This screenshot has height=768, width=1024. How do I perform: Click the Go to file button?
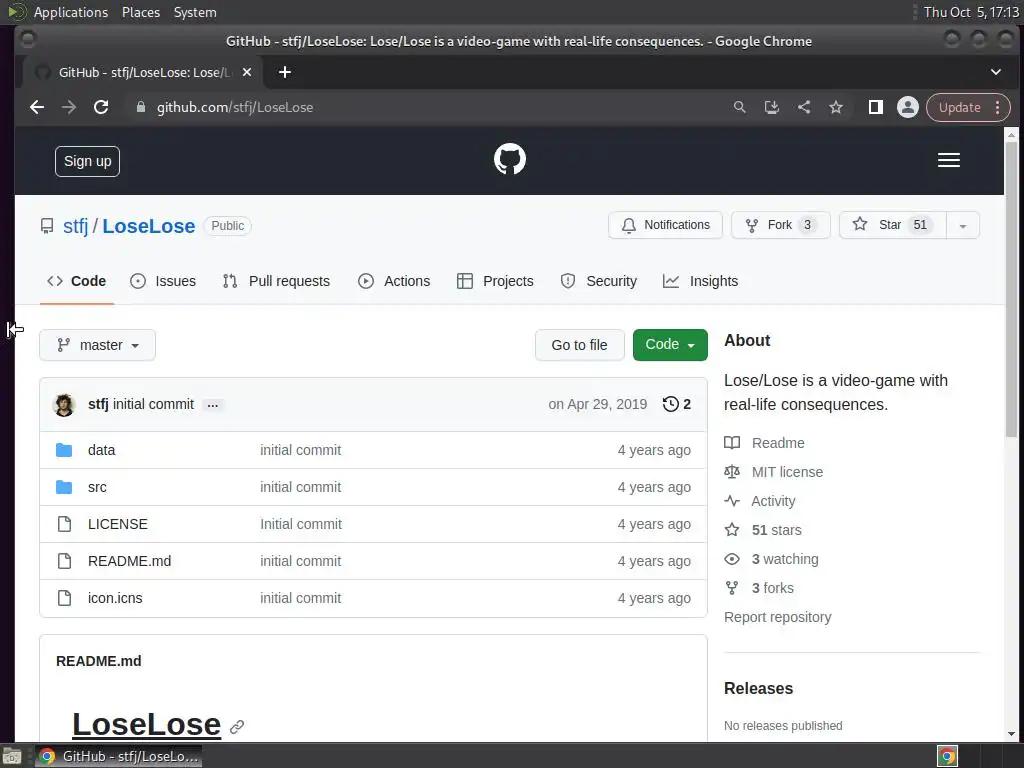[x=579, y=345]
